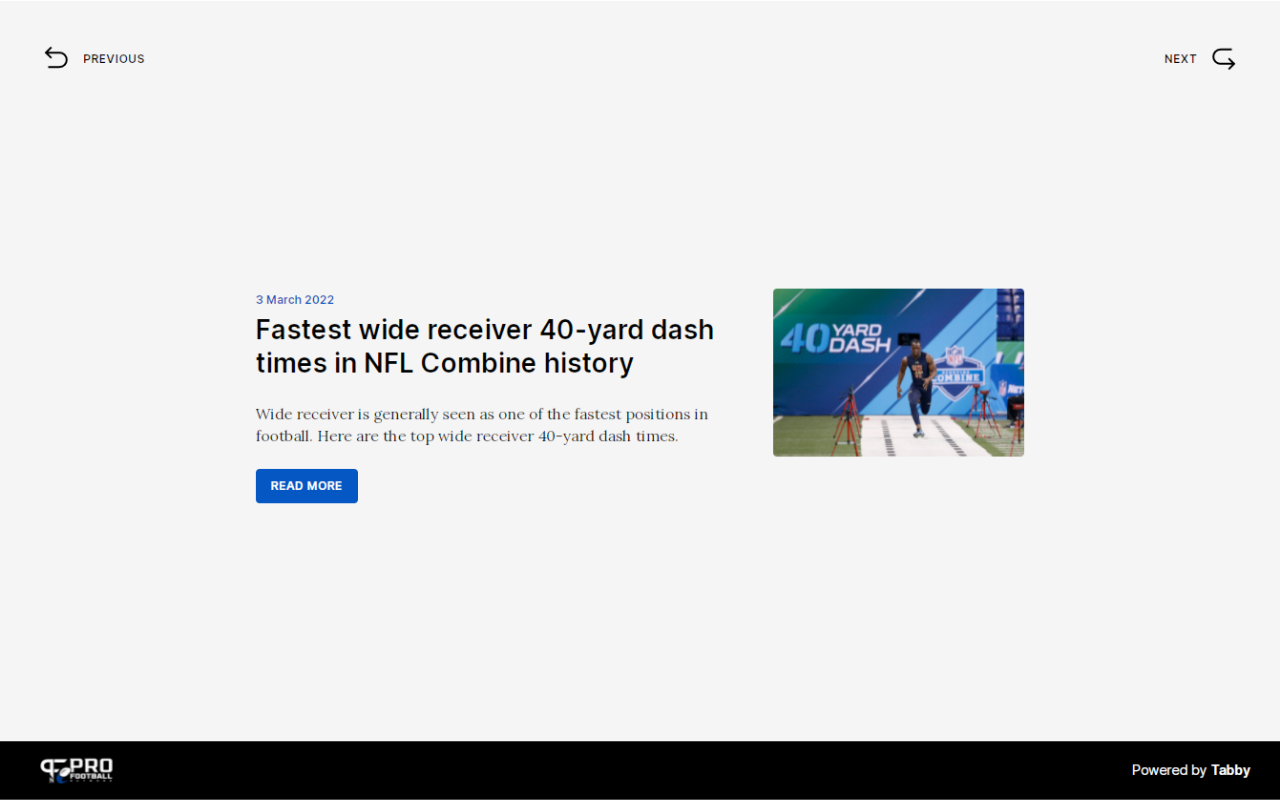1280x800 pixels.
Task: Click the looping arrow in the top-right corner
Action: point(1223,58)
